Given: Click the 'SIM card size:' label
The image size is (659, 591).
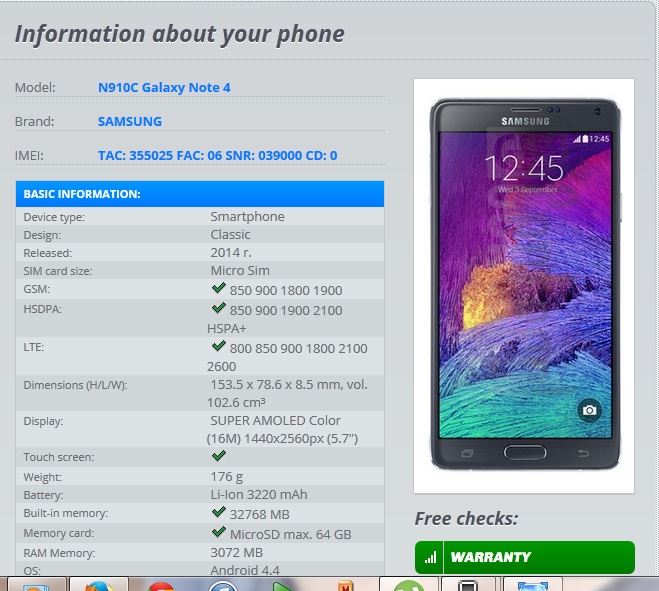Looking at the screenshot, I should (58, 272).
